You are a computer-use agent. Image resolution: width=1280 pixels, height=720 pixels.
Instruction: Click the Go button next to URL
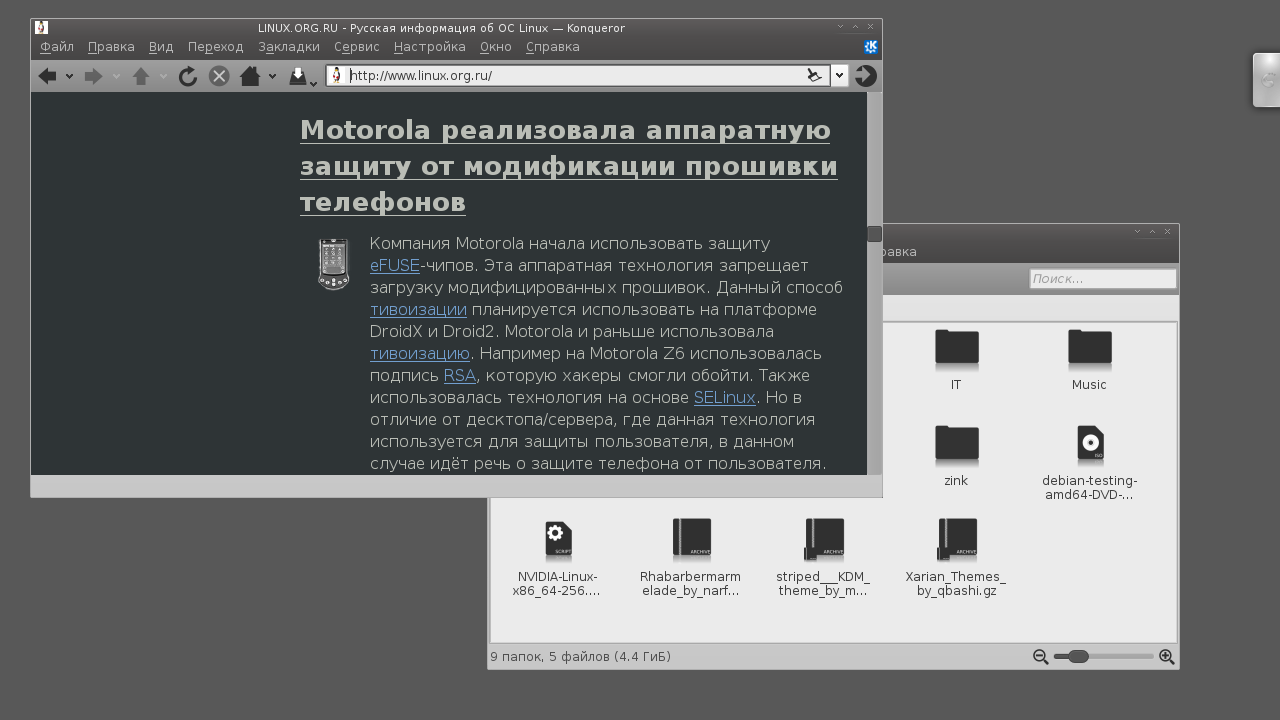[x=866, y=76]
